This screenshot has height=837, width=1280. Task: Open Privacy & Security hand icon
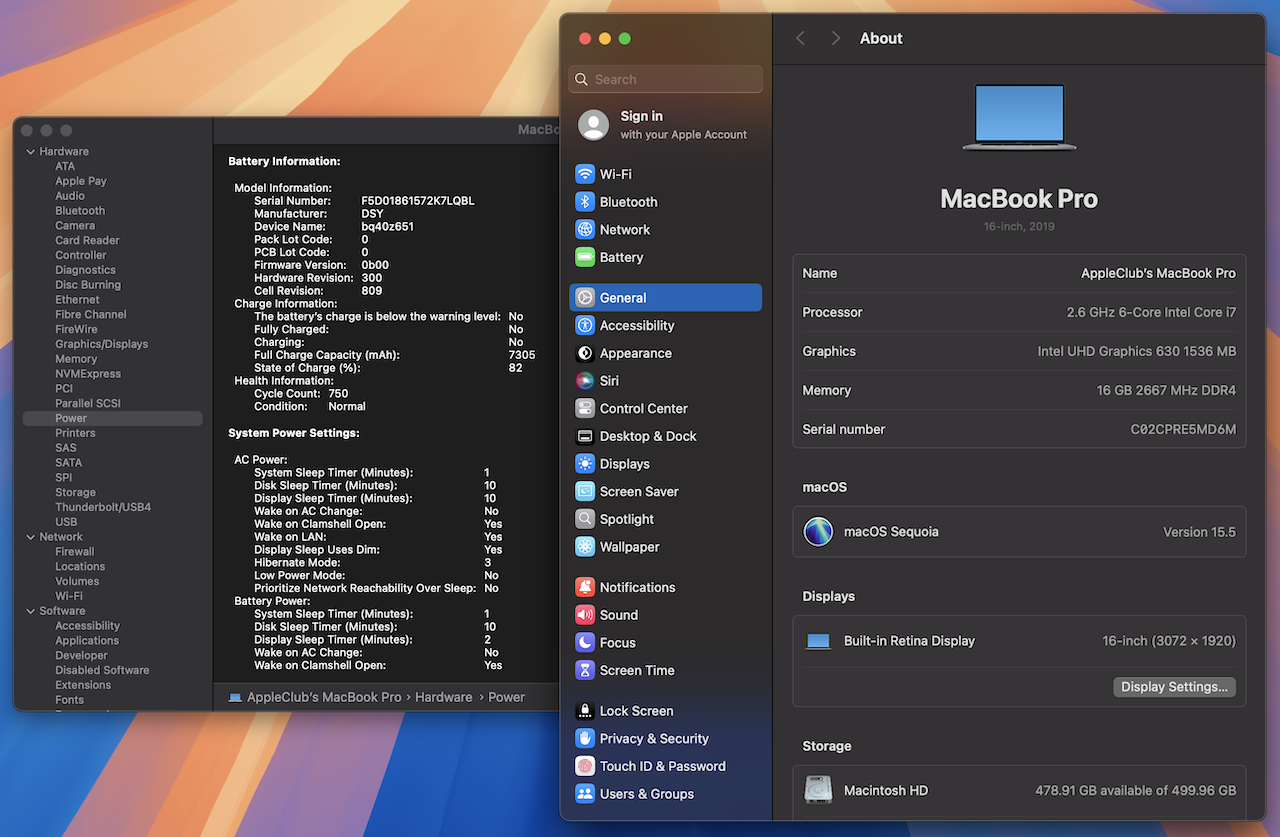[x=585, y=739]
